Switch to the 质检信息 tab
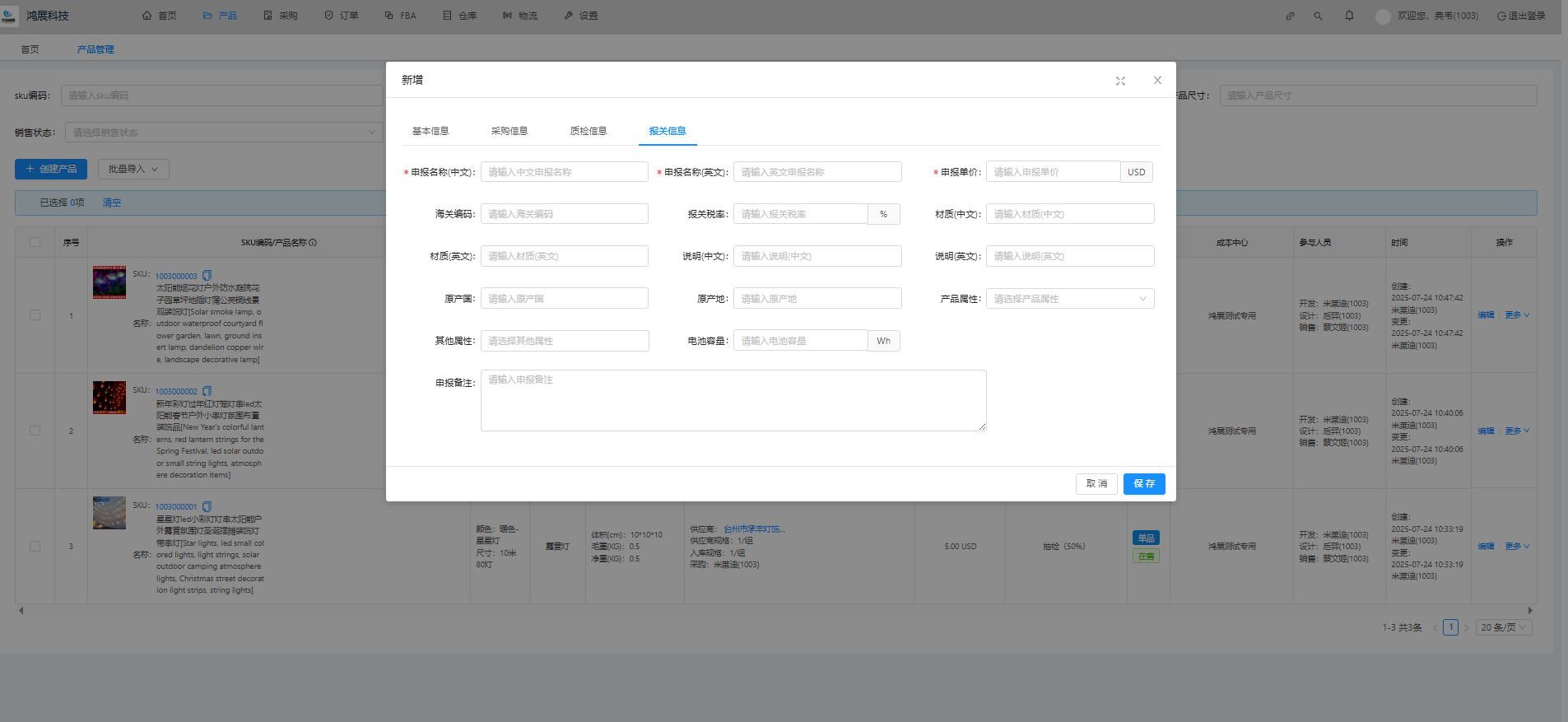The image size is (1568, 722). (589, 131)
